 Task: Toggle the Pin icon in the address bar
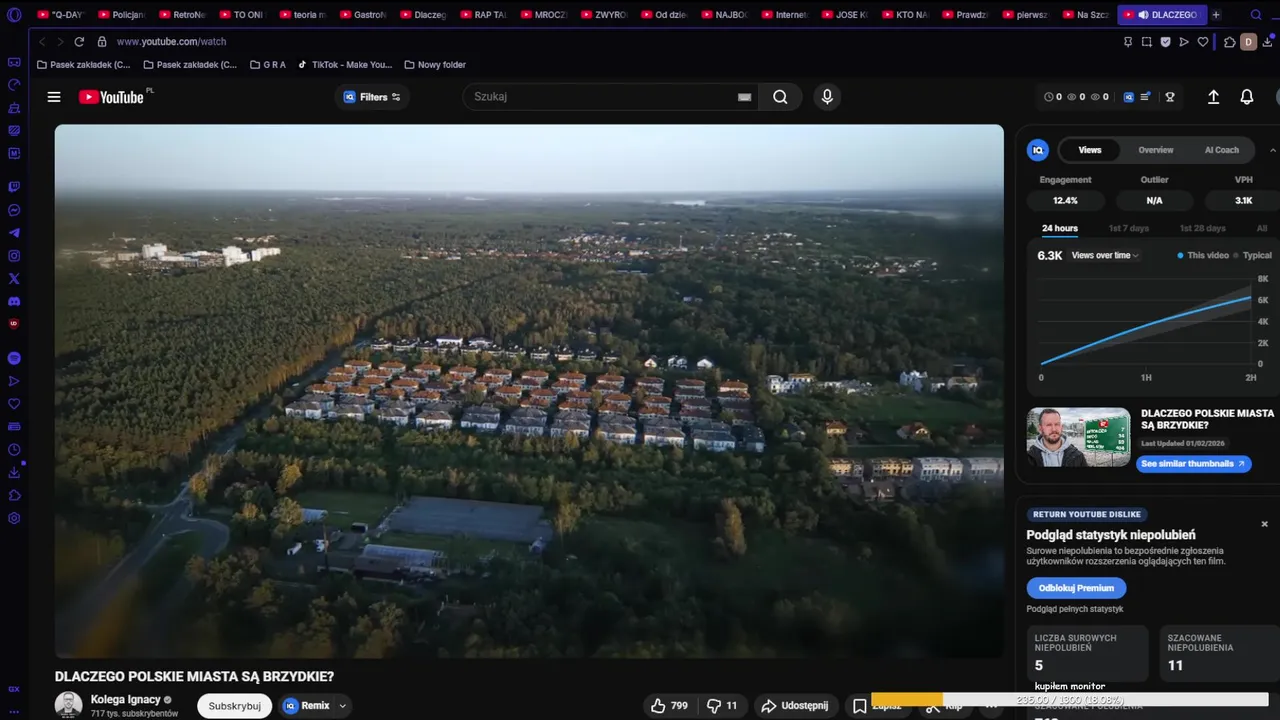pyautogui.click(x=1128, y=42)
